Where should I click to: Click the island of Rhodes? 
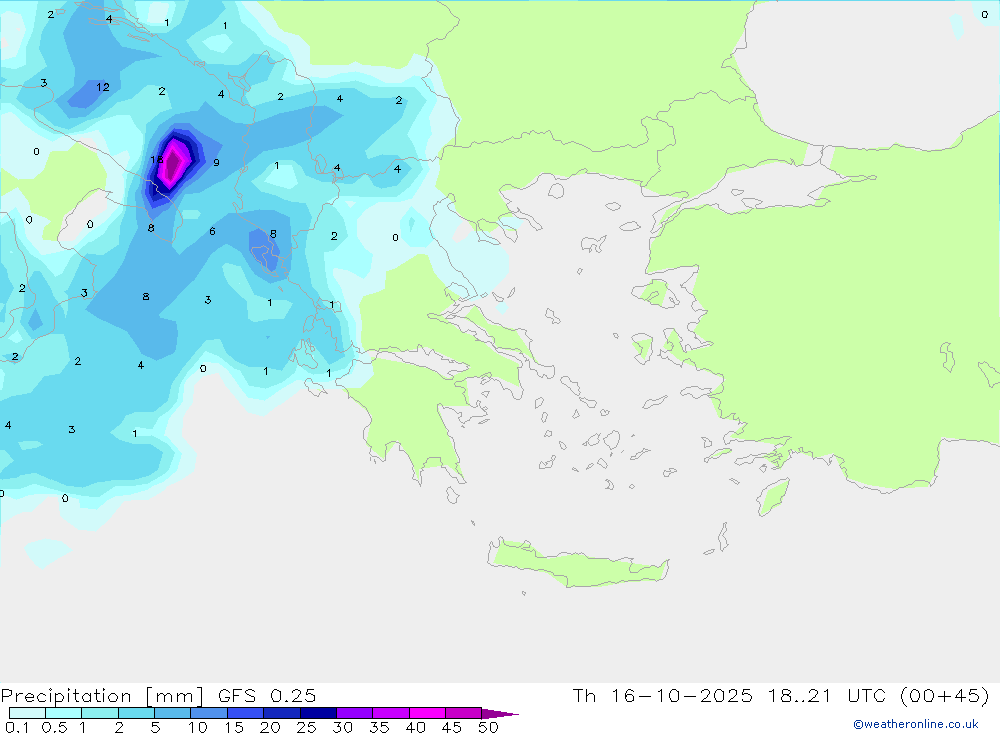tap(773, 497)
